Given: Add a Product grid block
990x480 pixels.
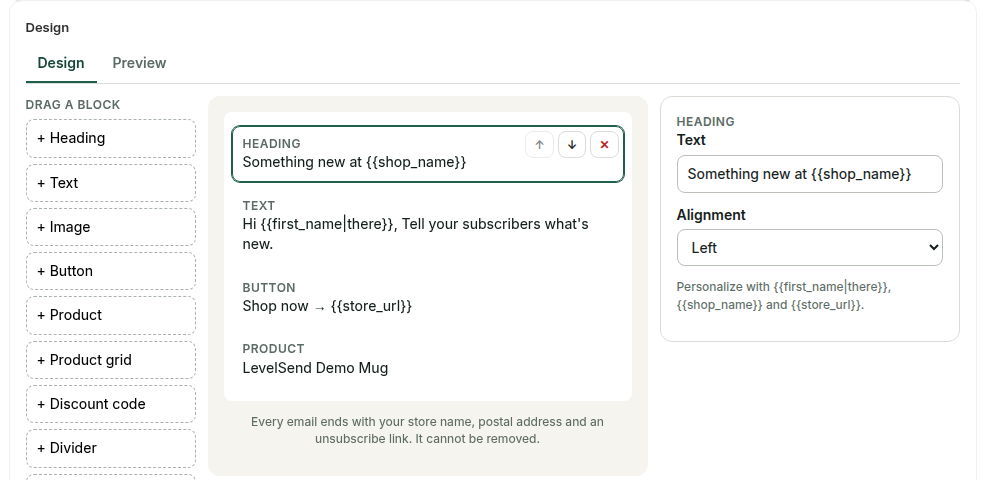Looking at the screenshot, I should (x=111, y=360).
